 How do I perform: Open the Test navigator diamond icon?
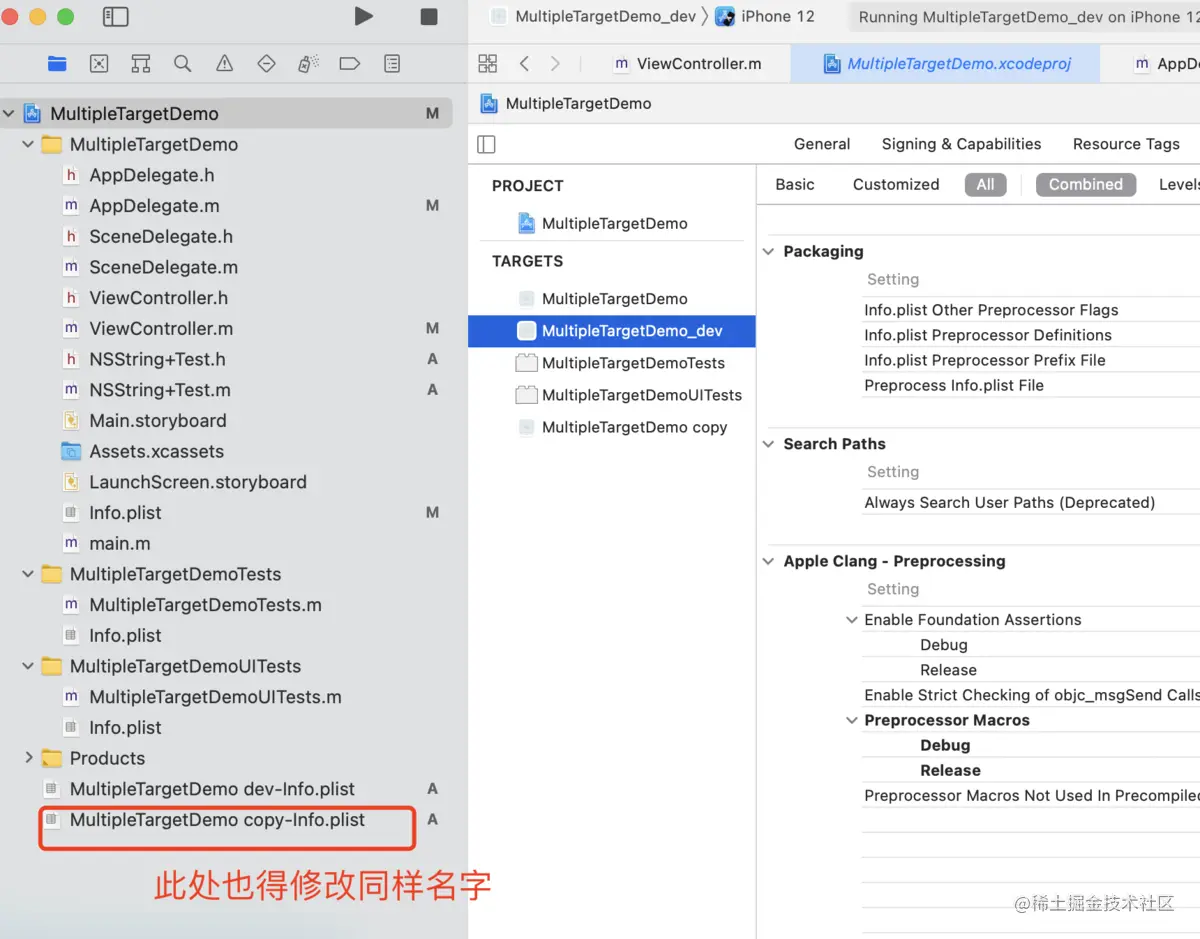pos(266,64)
